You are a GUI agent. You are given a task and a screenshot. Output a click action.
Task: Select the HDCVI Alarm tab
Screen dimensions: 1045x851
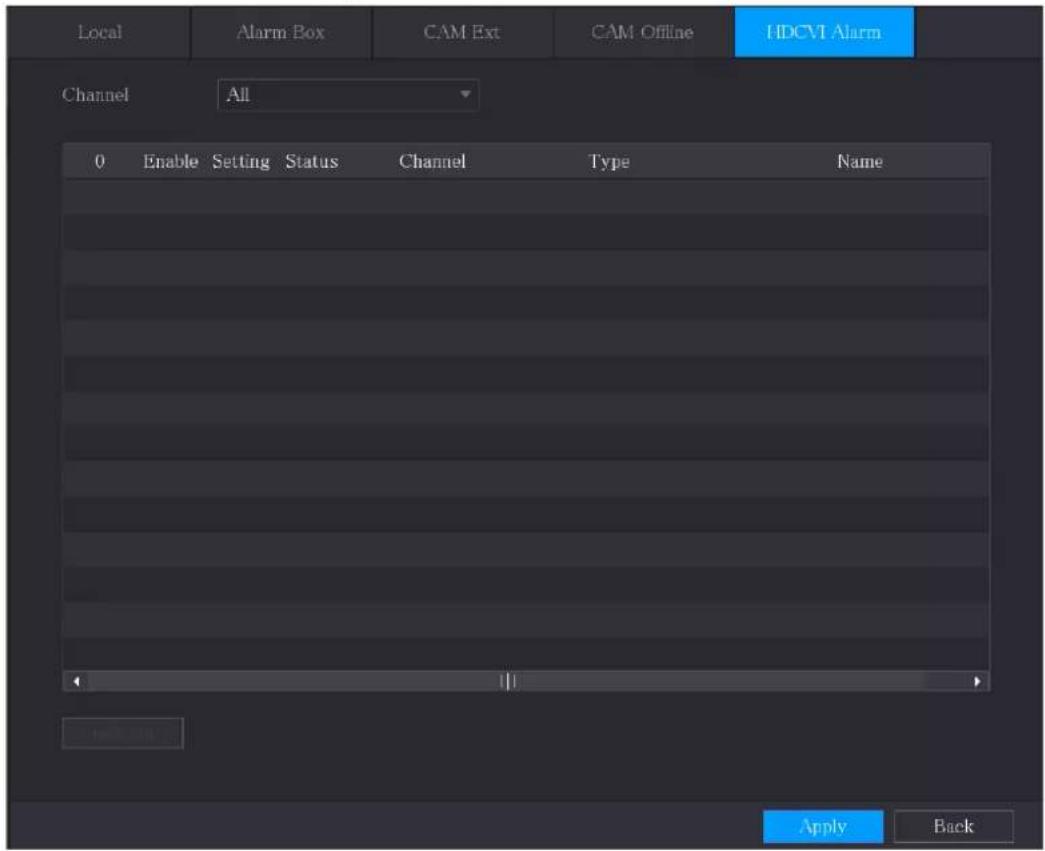pyautogui.click(x=824, y=32)
